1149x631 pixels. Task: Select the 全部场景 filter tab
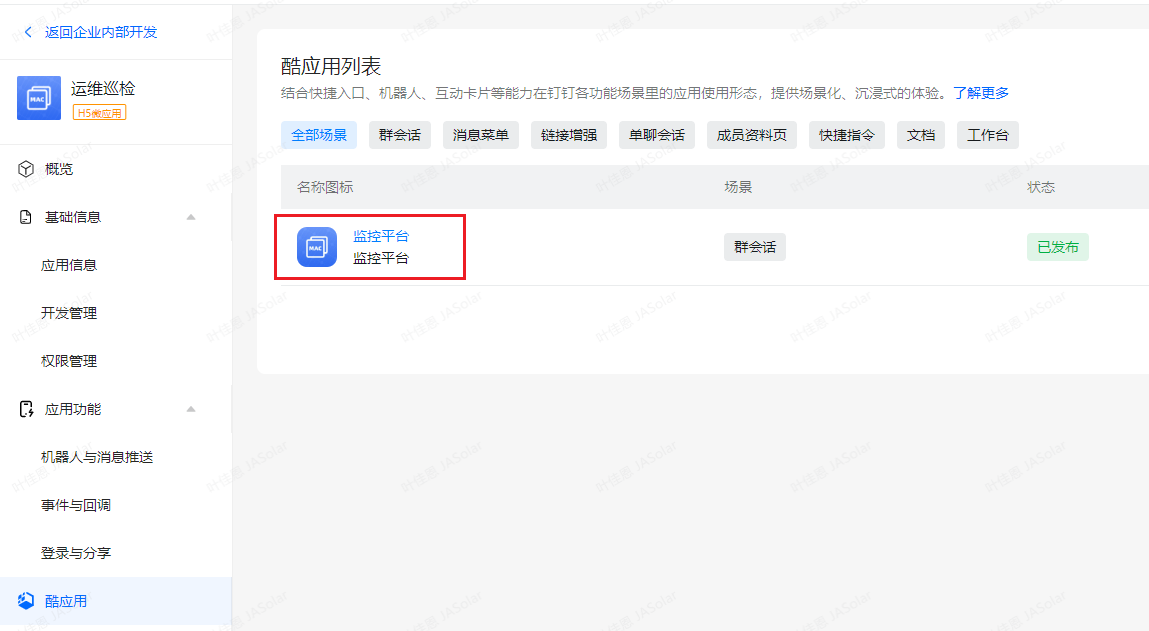pyautogui.click(x=319, y=135)
